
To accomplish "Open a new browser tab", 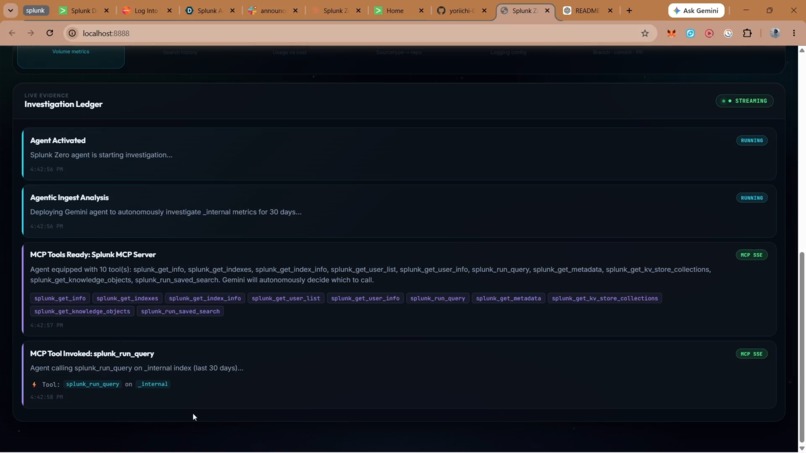I will pyautogui.click(x=629, y=10).
